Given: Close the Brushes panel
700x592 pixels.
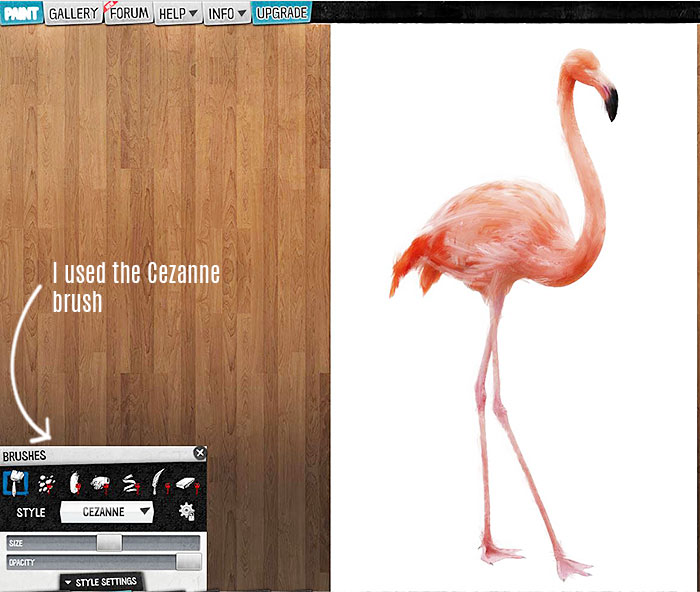Looking at the screenshot, I should coord(200,453).
